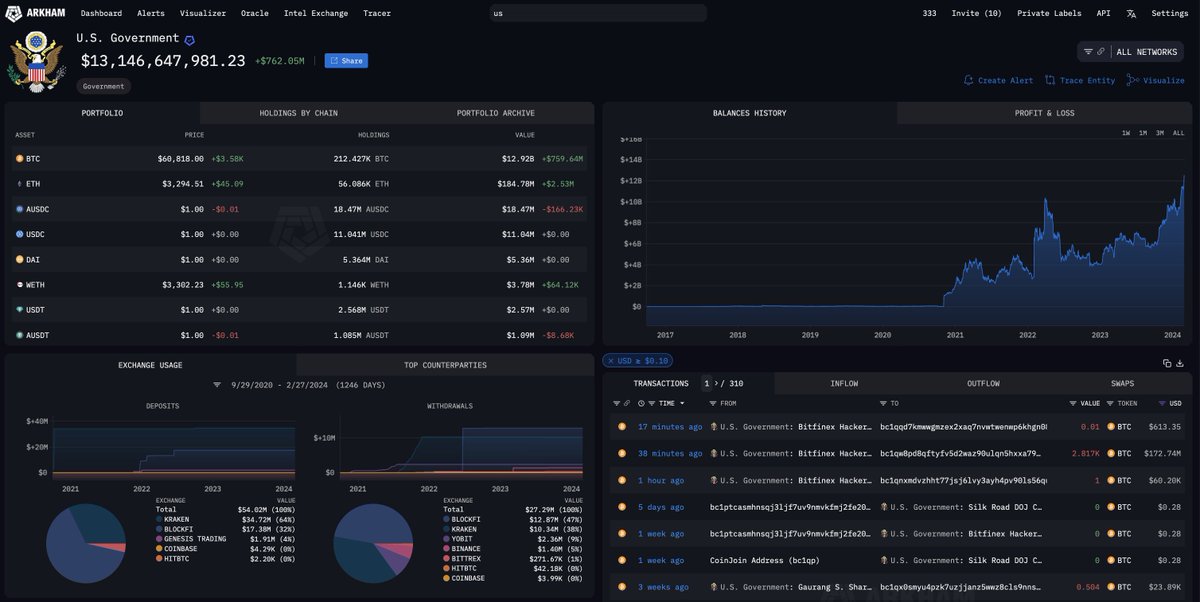Click filter icon in TO column header
Screen dimensions: 1200x602
tap(883, 403)
